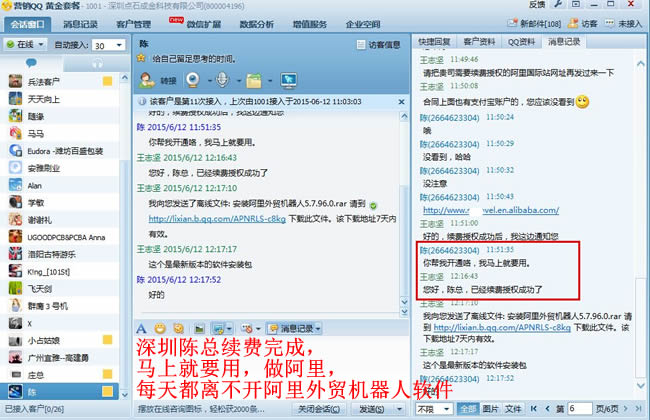Click the avatar of 谢谢礼
The height and width of the screenshot is (420, 650).
click(x=15, y=220)
